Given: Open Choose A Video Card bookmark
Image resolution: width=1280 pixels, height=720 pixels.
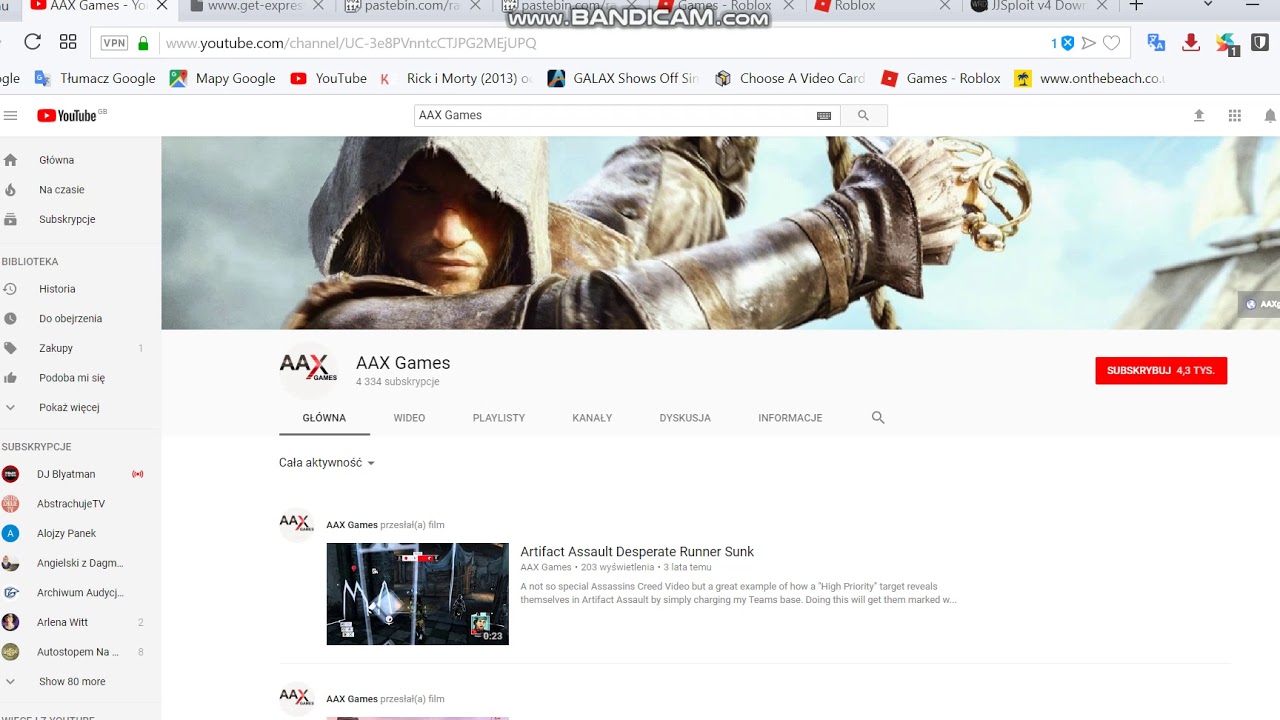Looking at the screenshot, I should pyautogui.click(x=790, y=78).
